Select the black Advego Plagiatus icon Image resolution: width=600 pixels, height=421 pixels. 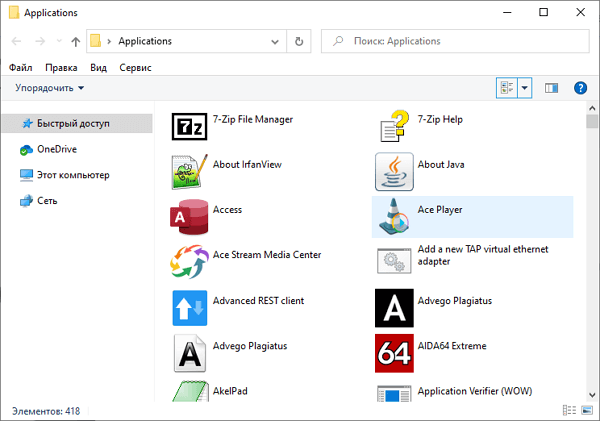[394, 308]
